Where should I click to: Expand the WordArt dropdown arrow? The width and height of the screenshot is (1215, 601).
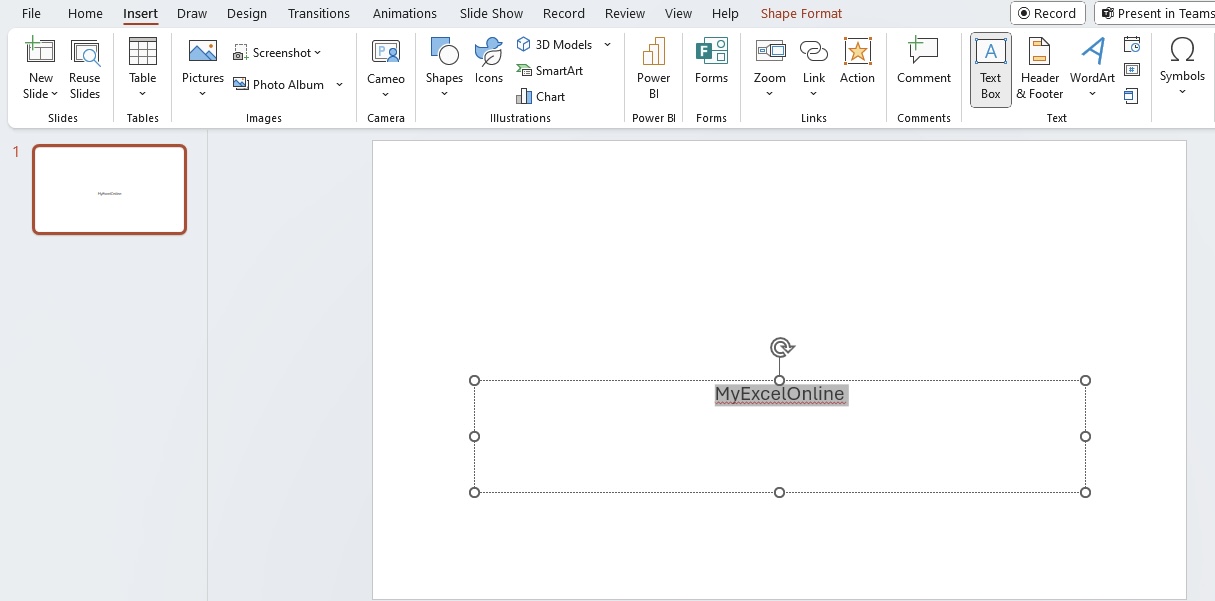click(x=1092, y=94)
